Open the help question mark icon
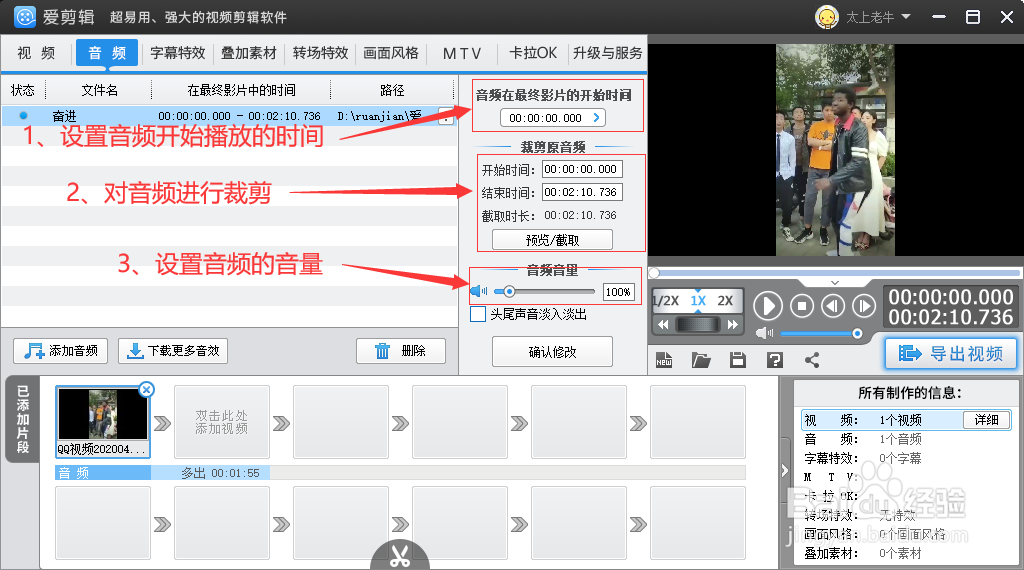Image resolution: width=1024 pixels, height=570 pixels. 775,360
